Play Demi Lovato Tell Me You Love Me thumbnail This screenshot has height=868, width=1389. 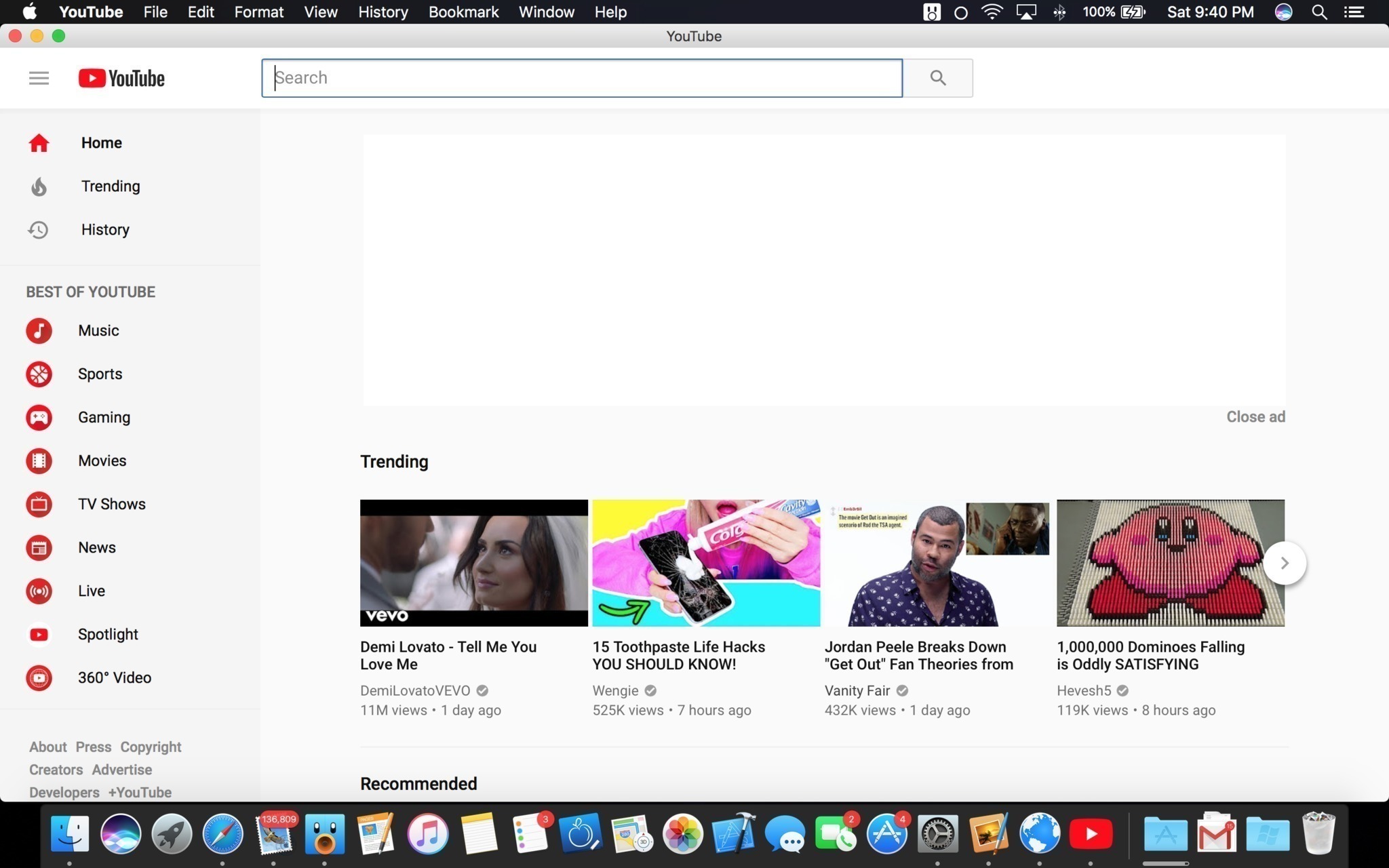(x=474, y=563)
